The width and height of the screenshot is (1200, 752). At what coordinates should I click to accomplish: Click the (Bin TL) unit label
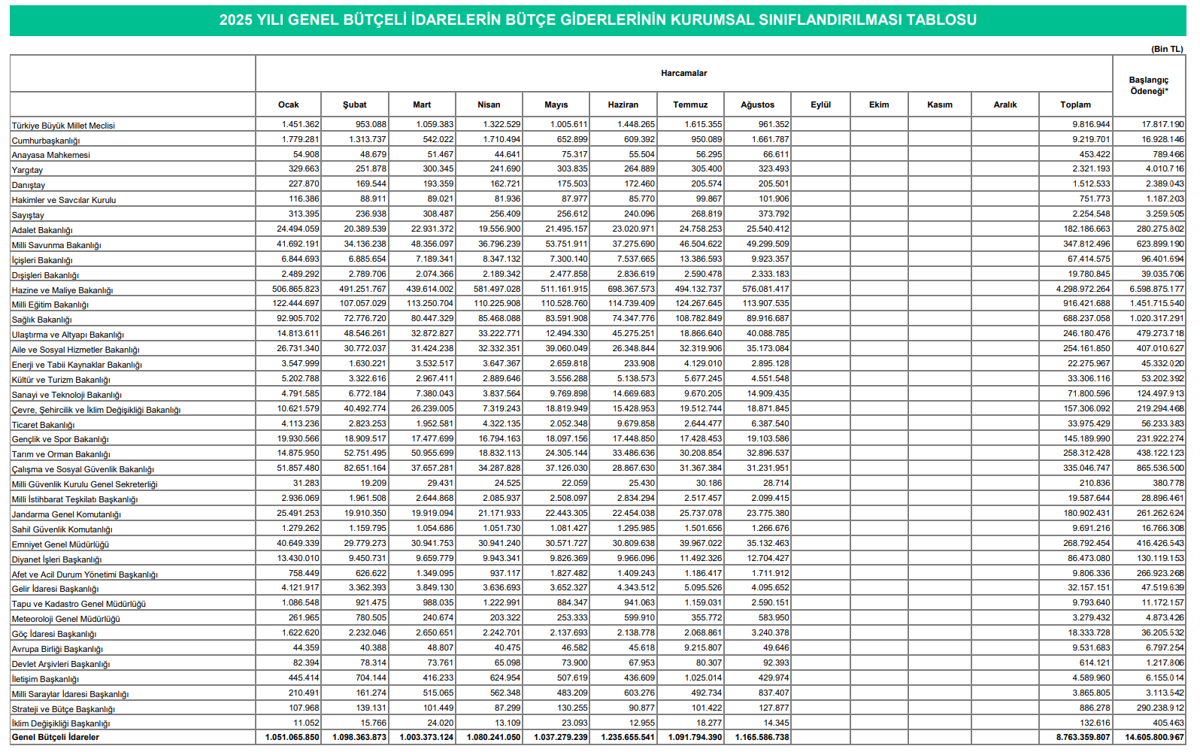click(x=1167, y=48)
